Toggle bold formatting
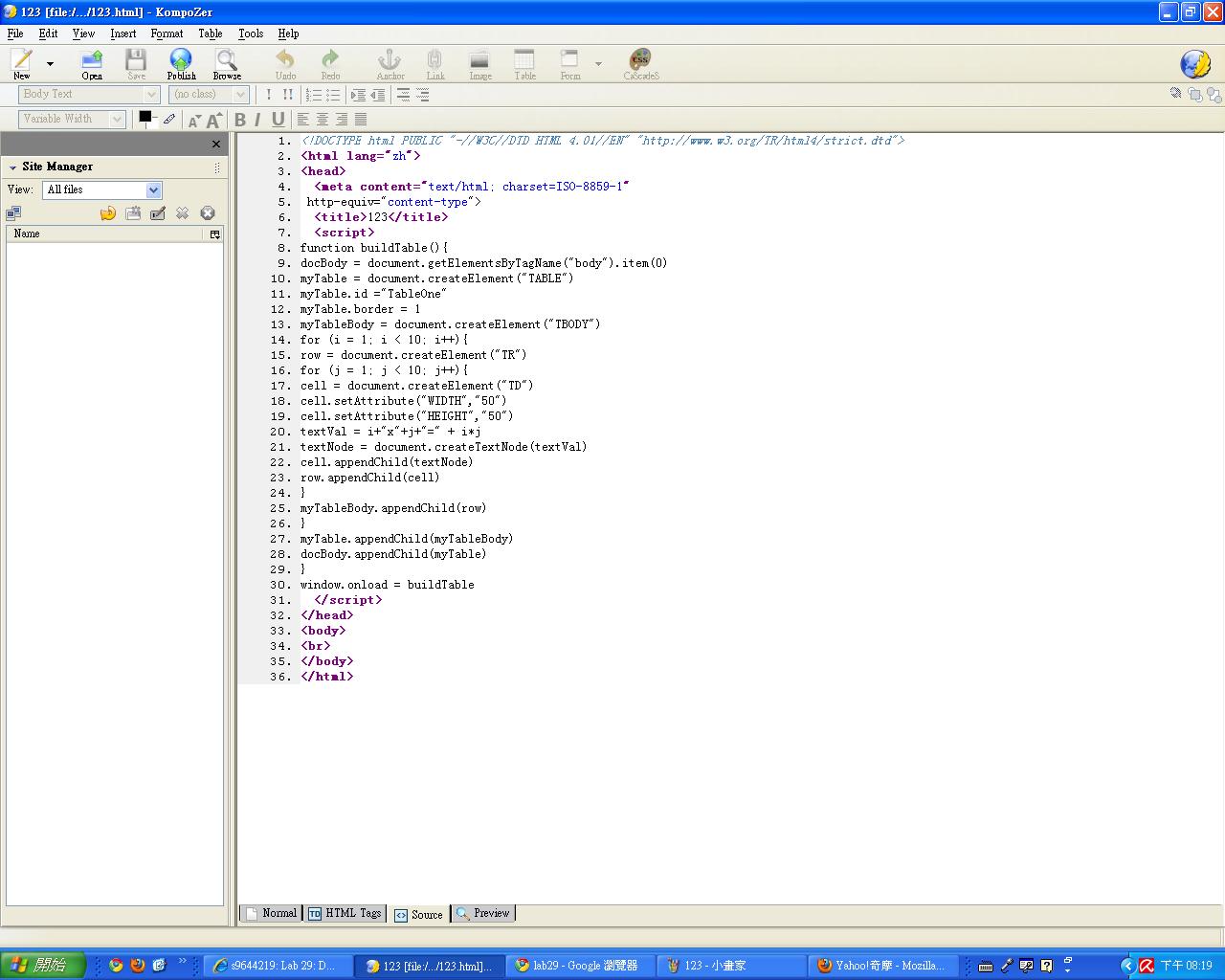This screenshot has height=980, width=1225. point(240,119)
